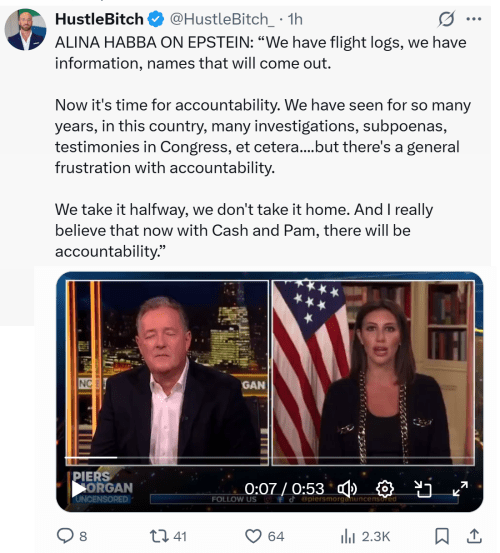
Task: Open HustleBitch profile picture
Action: point(25,30)
